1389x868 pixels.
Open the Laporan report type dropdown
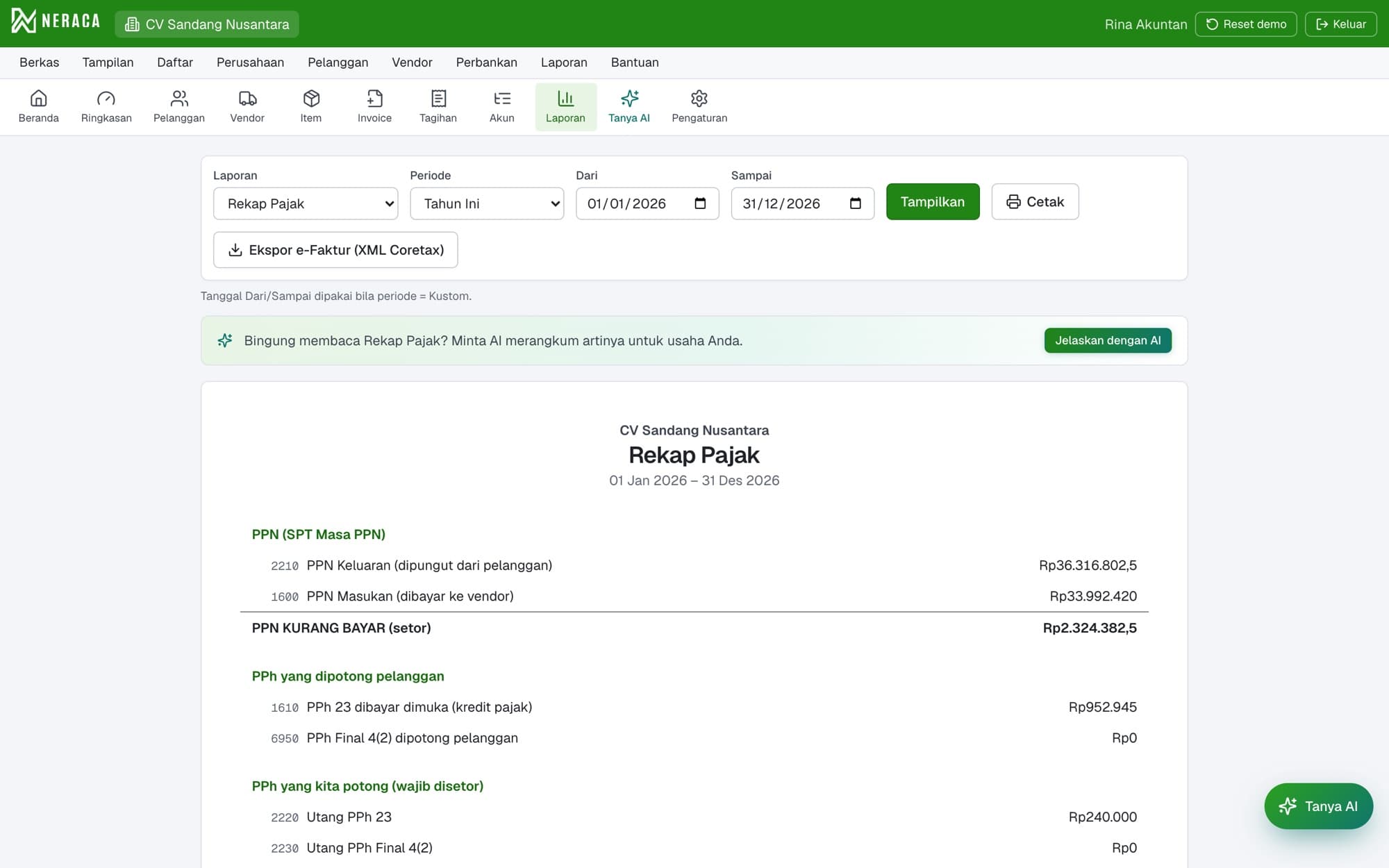(306, 203)
